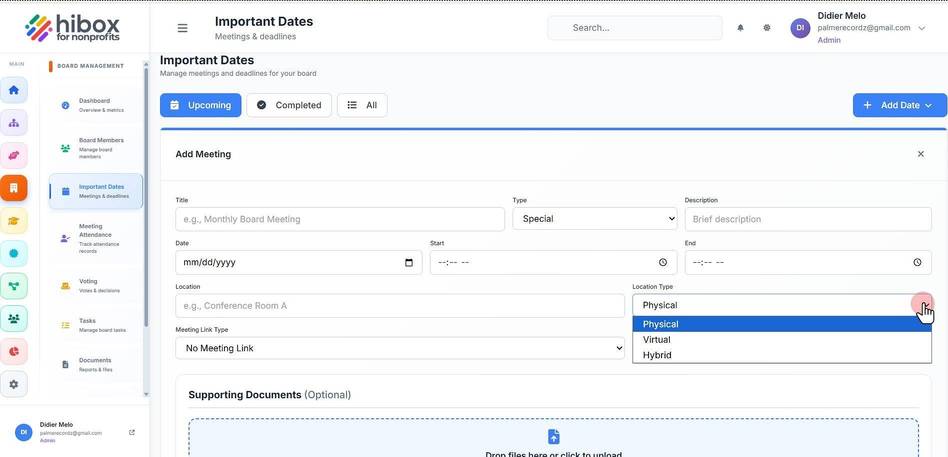This screenshot has height=457, width=948.
Task: Open the Add Date dropdown button
Action: coord(900,105)
